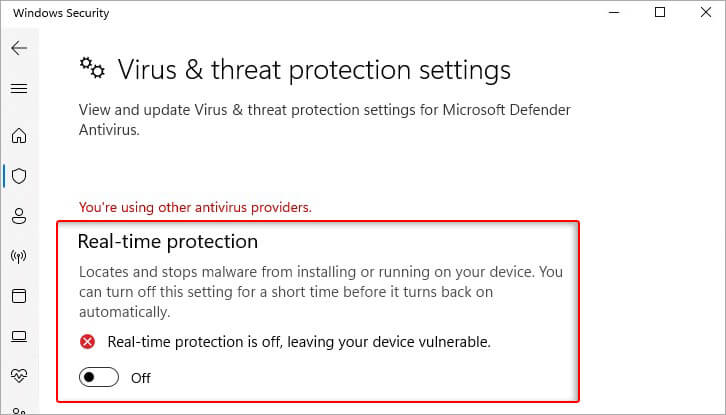
Task: Select the Virus & threat protection shield icon
Action: tap(19, 176)
